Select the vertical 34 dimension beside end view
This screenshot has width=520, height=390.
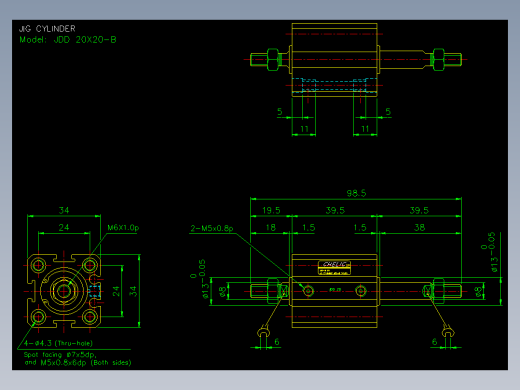[x=133, y=291]
